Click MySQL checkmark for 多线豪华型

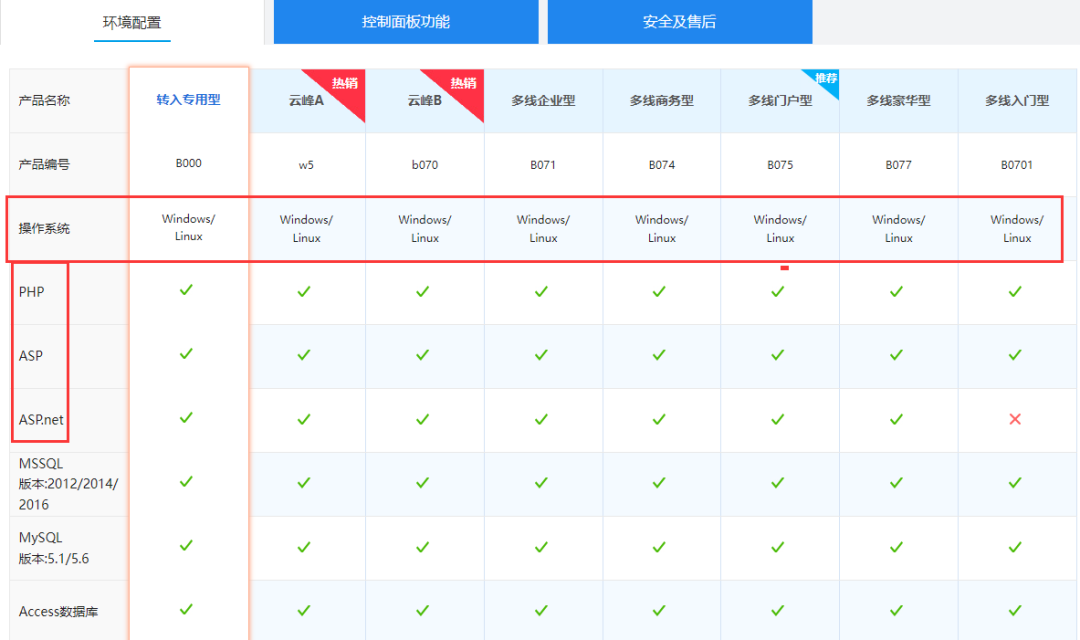pos(897,548)
